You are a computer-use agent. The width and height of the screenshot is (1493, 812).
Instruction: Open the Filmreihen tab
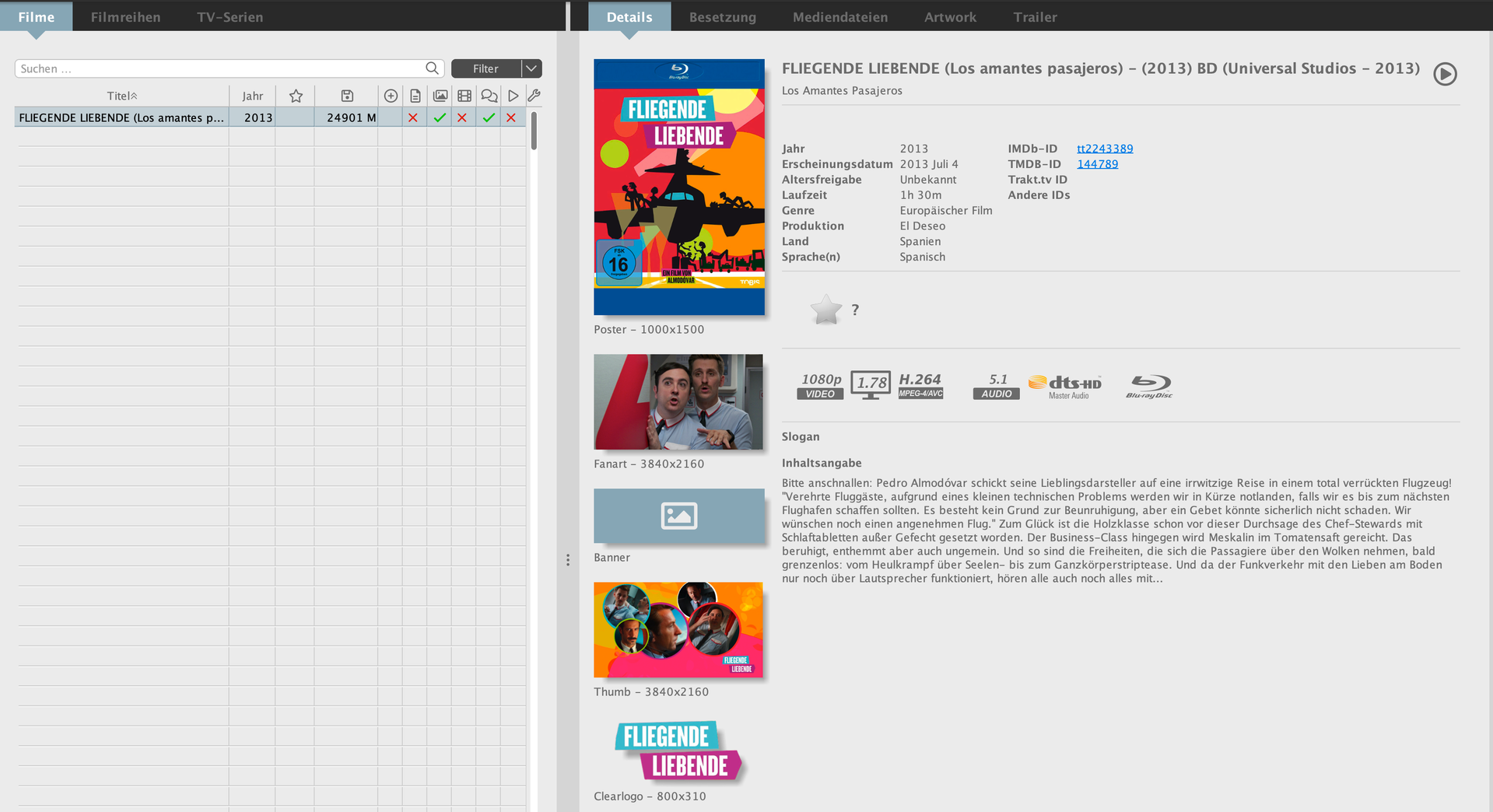pos(125,16)
